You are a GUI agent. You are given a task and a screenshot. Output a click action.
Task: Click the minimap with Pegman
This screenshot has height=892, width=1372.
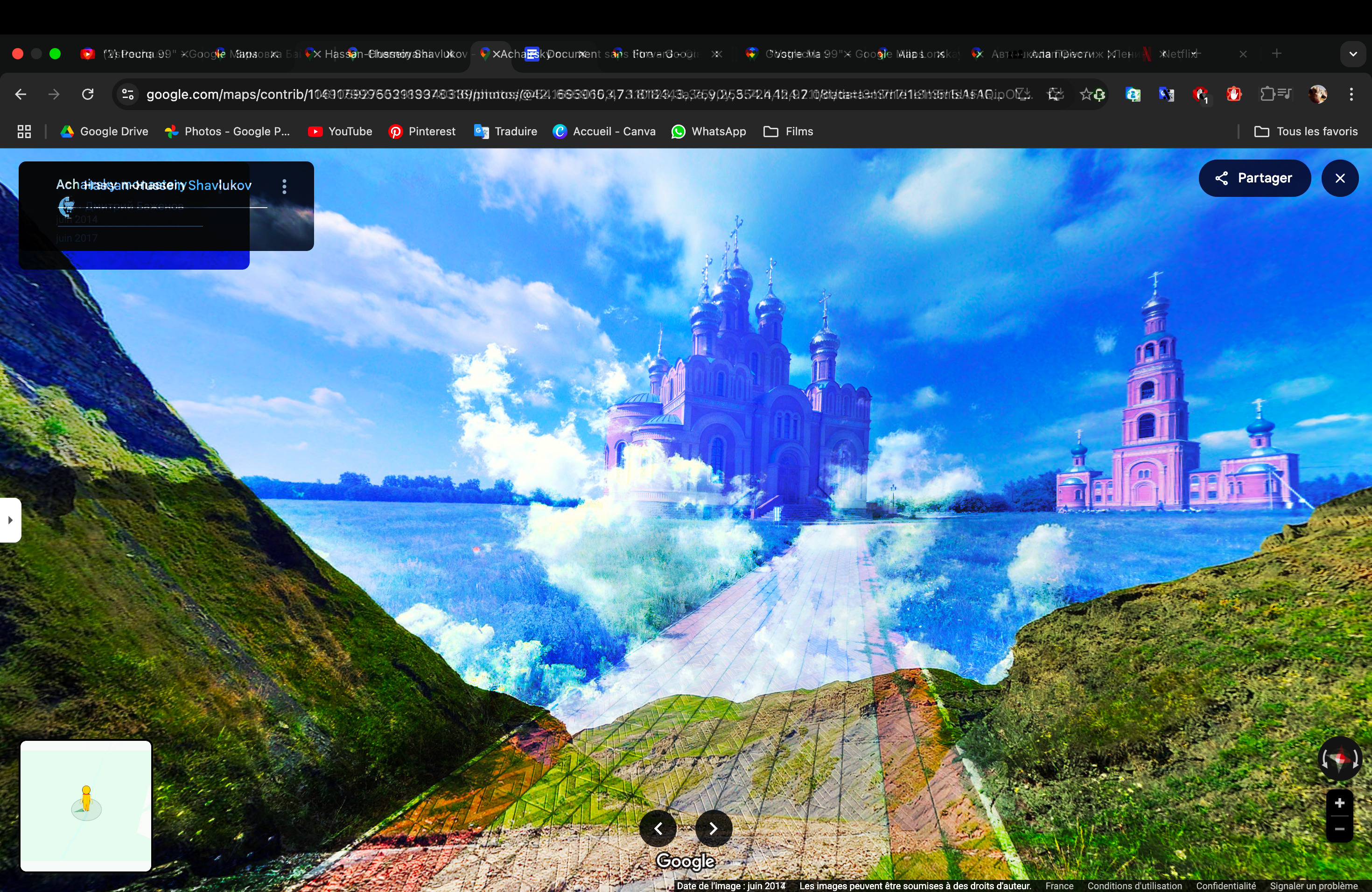(86, 806)
